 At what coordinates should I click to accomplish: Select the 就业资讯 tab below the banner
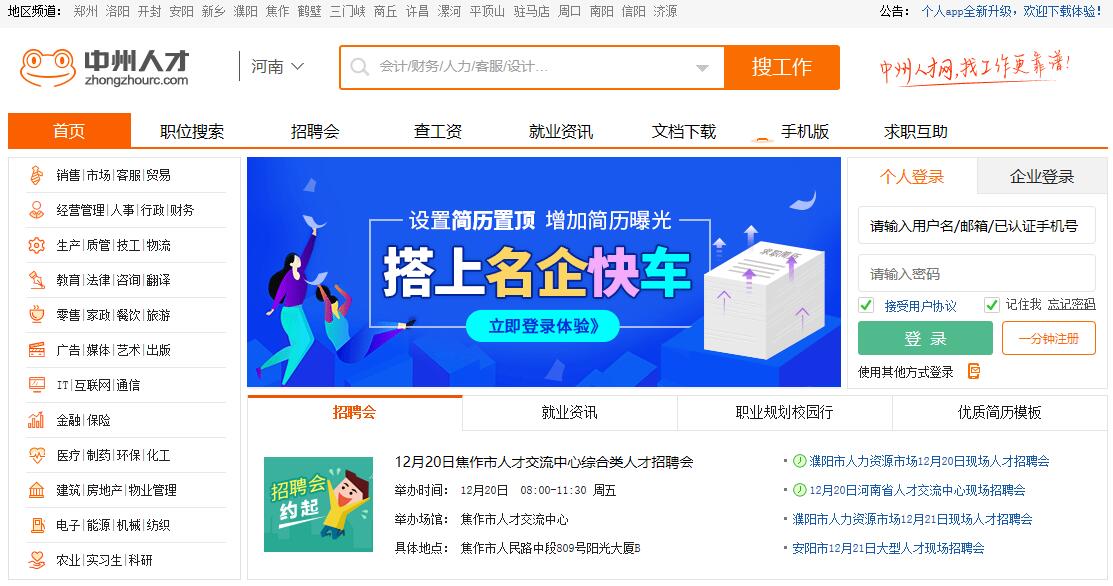tap(569, 412)
